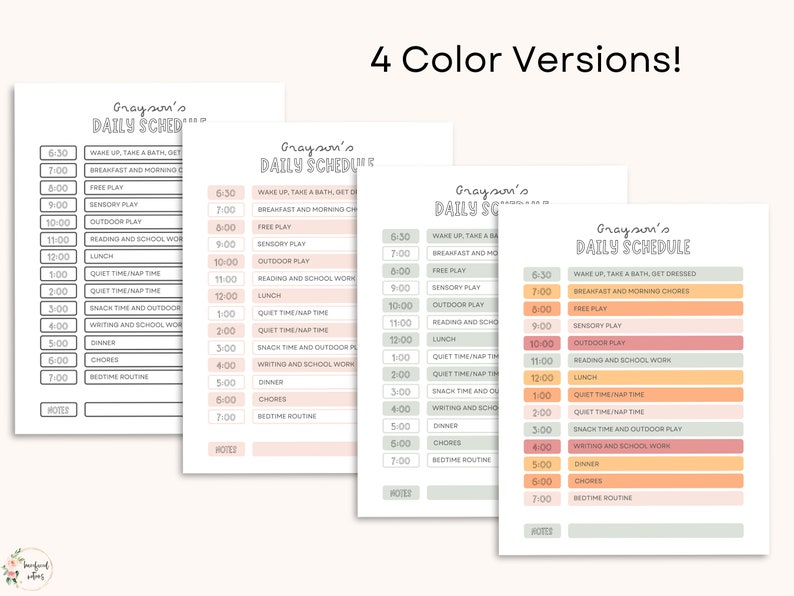
Task: Click READING AND SCHOOL WORK on pink schedule
Action: [x=307, y=279]
